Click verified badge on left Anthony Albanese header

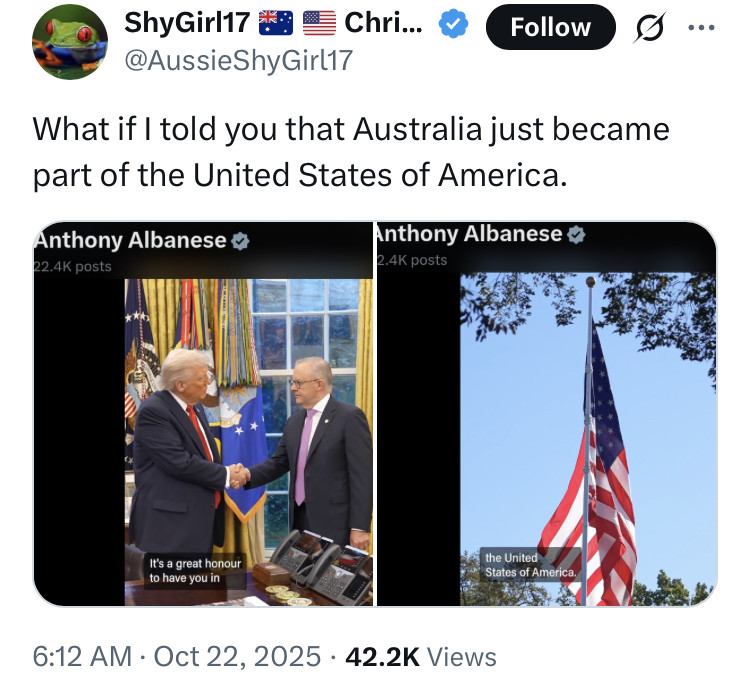pos(240,241)
